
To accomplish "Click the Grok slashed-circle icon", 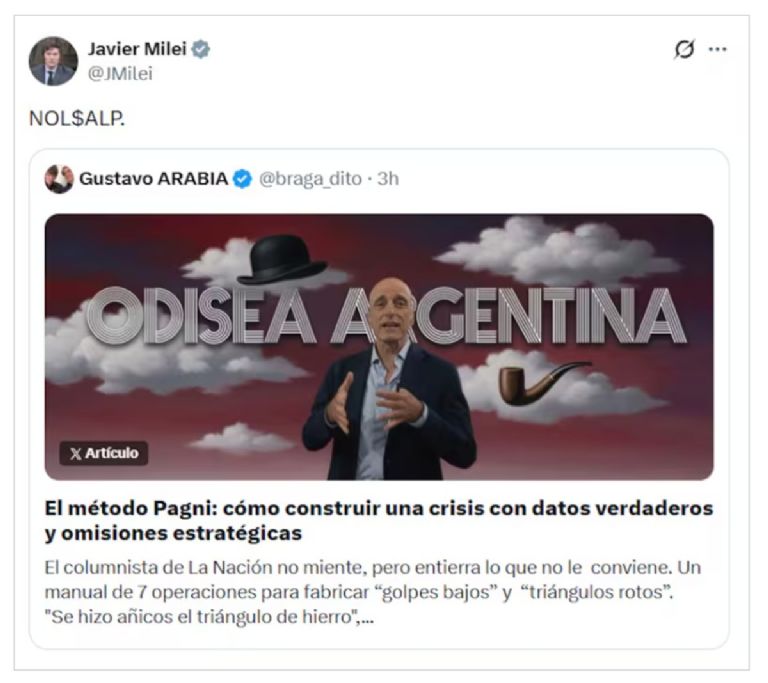I will pyautogui.click(x=684, y=49).
